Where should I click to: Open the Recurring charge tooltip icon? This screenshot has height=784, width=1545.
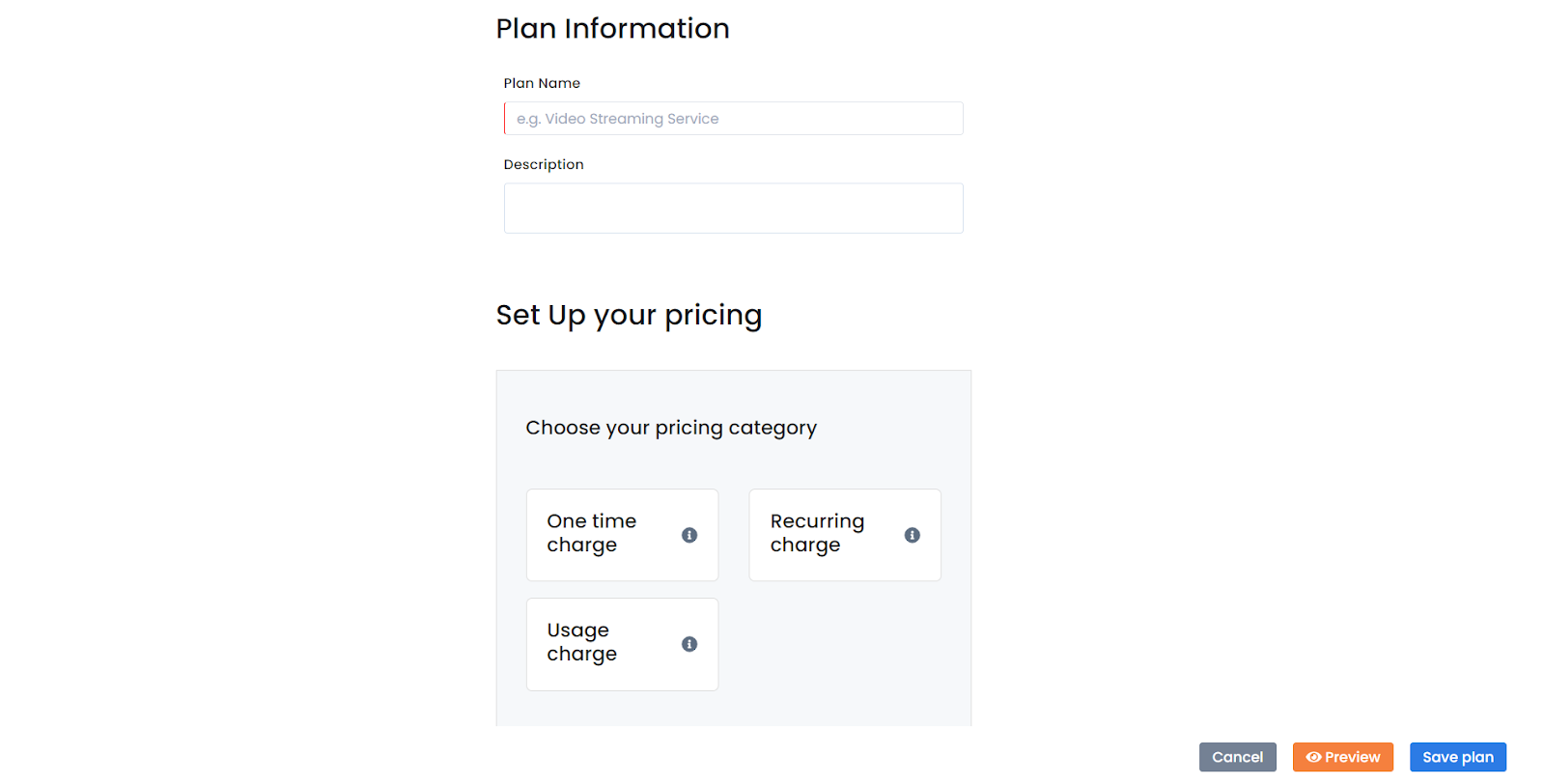tap(912, 535)
